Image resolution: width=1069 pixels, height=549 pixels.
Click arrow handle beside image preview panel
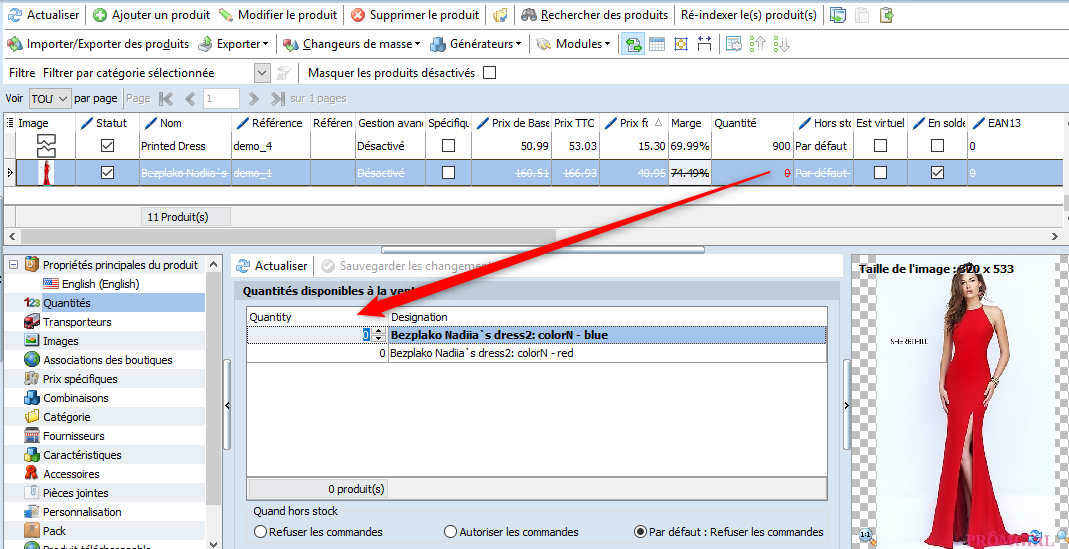click(x=847, y=405)
